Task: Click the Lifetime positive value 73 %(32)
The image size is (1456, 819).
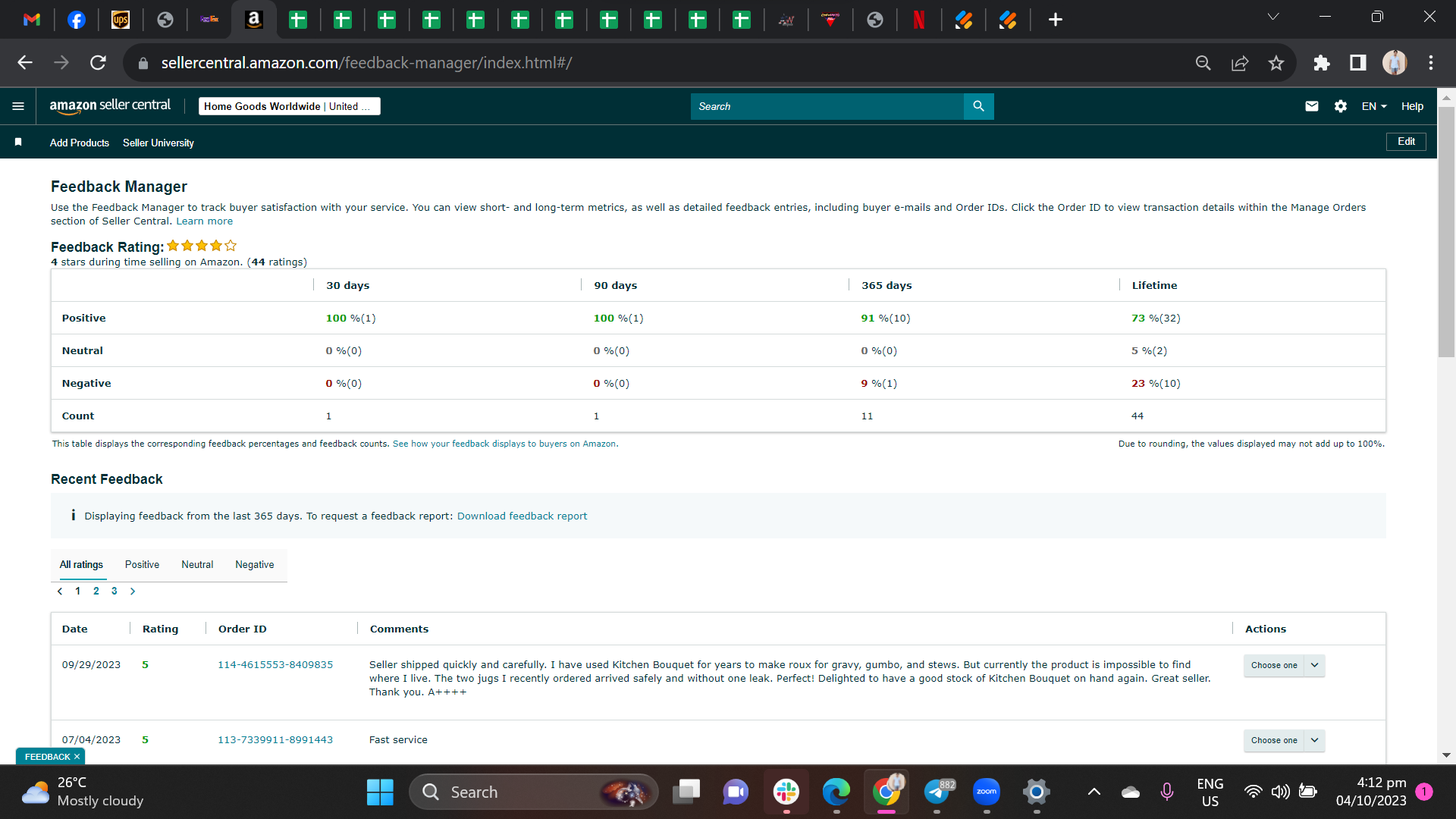Action: point(1156,318)
